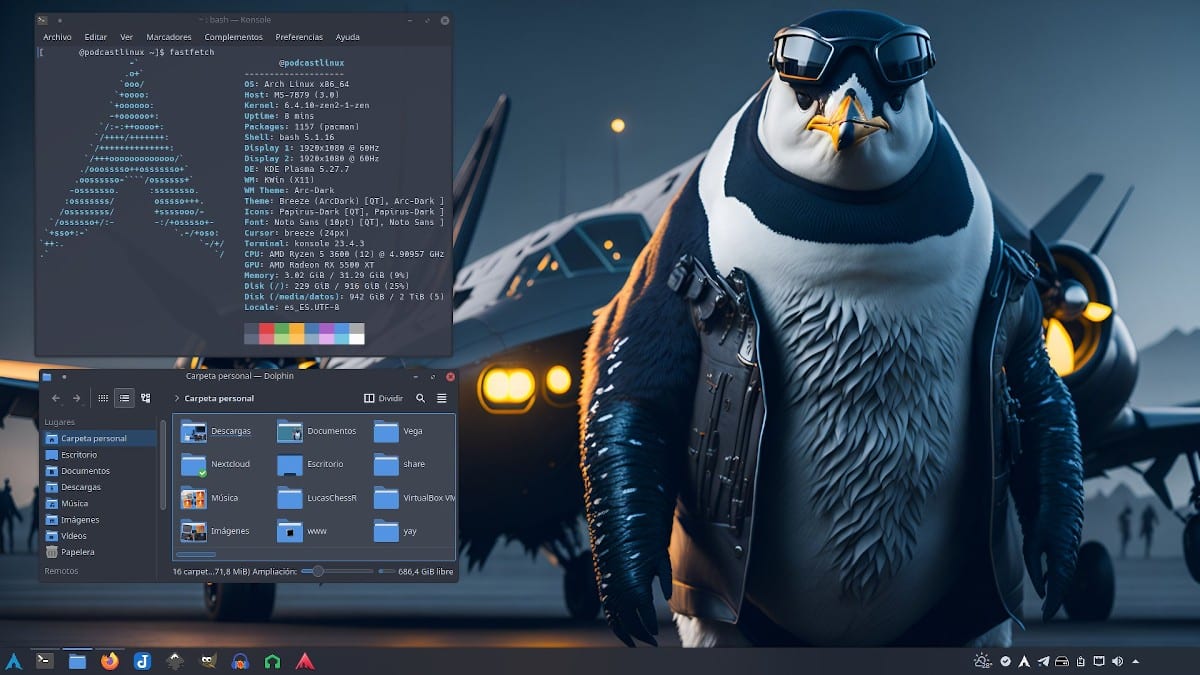Image resolution: width=1200 pixels, height=675 pixels.
Task: Open the Arch application launcher in the panel
Action: pos(14,660)
